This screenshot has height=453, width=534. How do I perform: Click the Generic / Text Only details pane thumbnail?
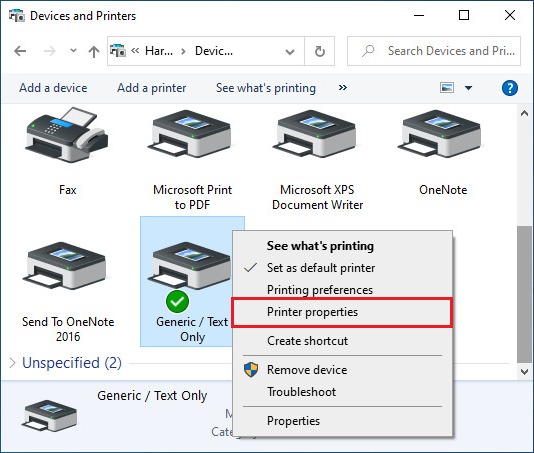click(49, 416)
